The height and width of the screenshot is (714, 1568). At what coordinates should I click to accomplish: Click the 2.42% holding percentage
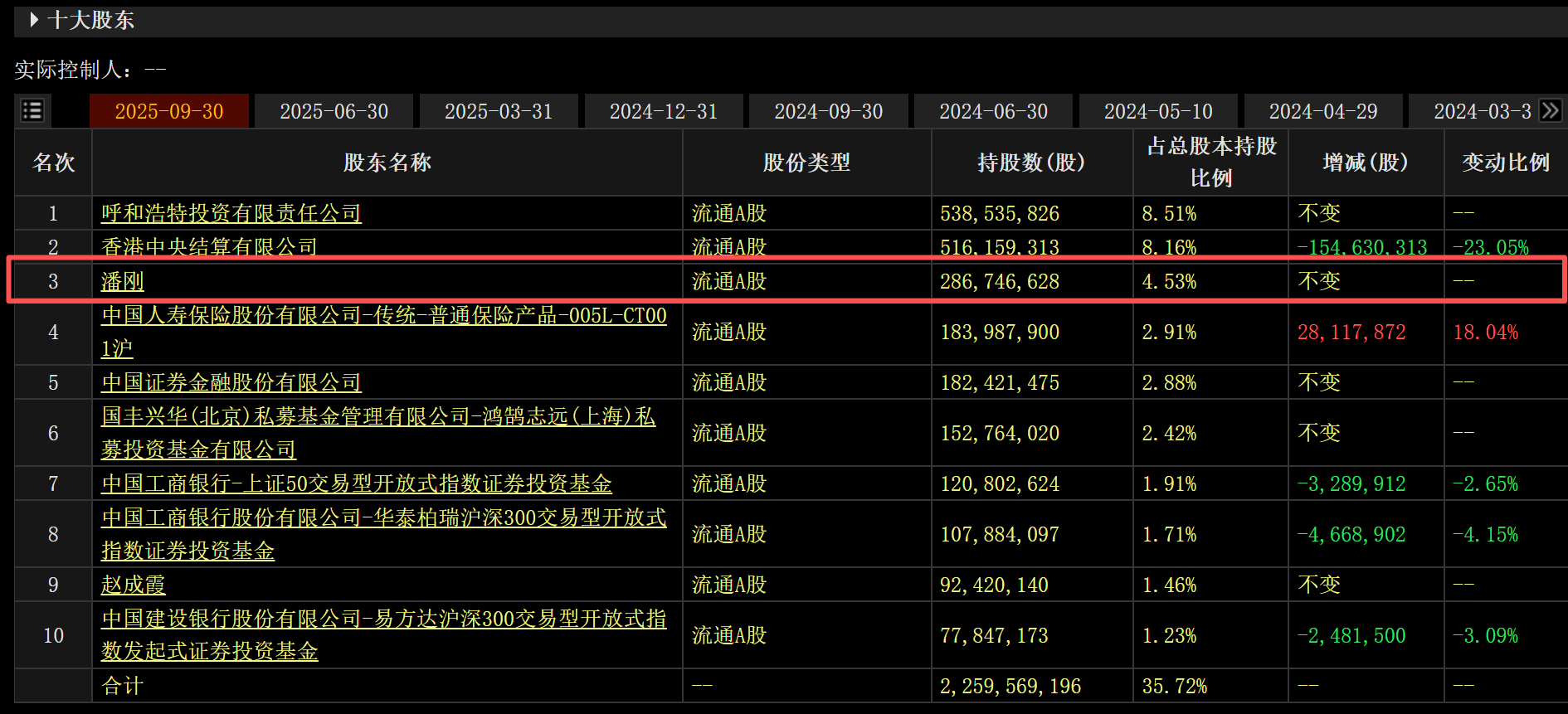(1169, 433)
